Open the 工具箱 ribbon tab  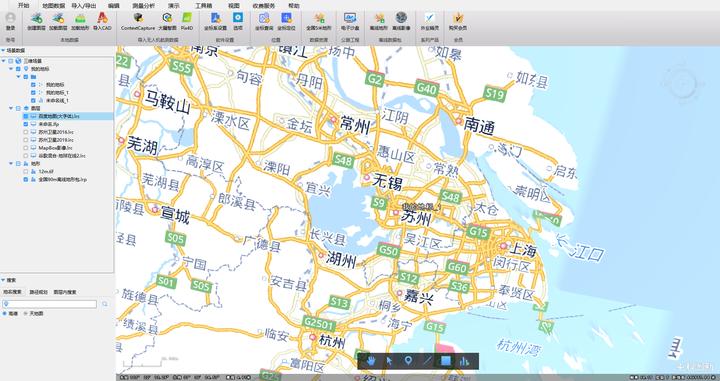coord(203,6)
